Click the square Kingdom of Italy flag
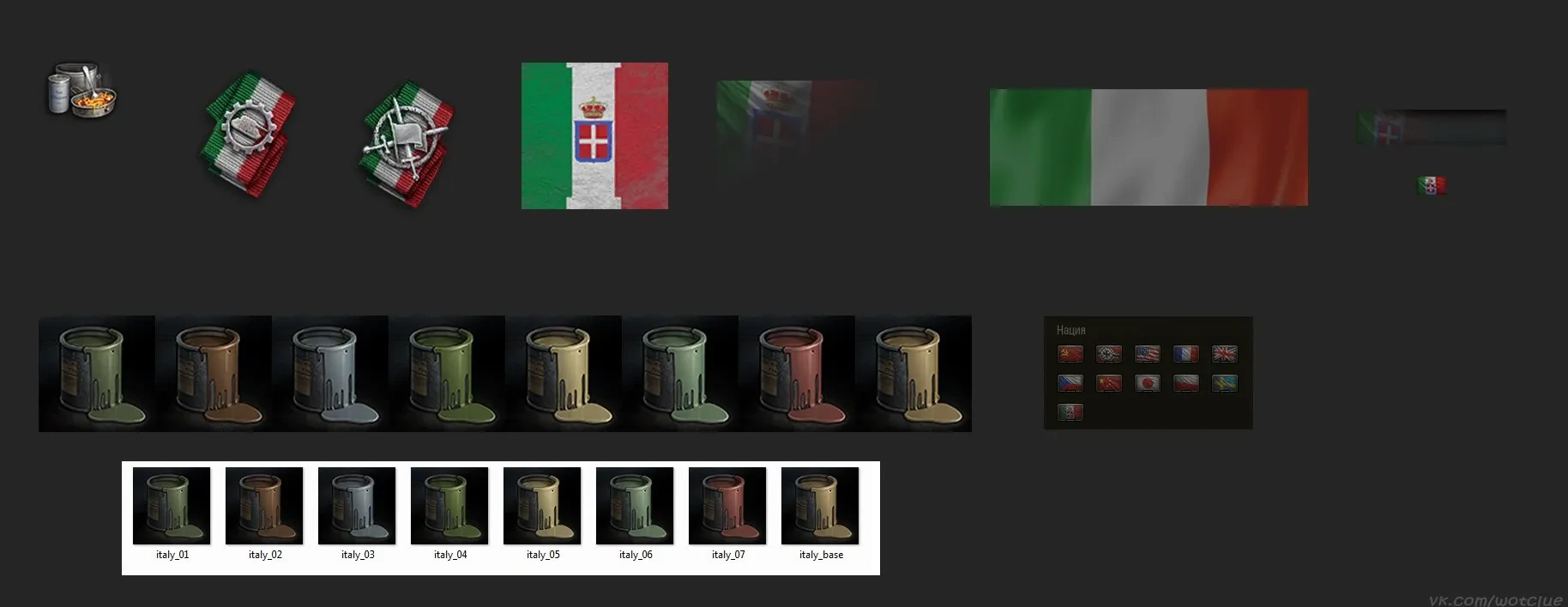This screenshot has height=607, width=1568. click(x=594, y=135)
